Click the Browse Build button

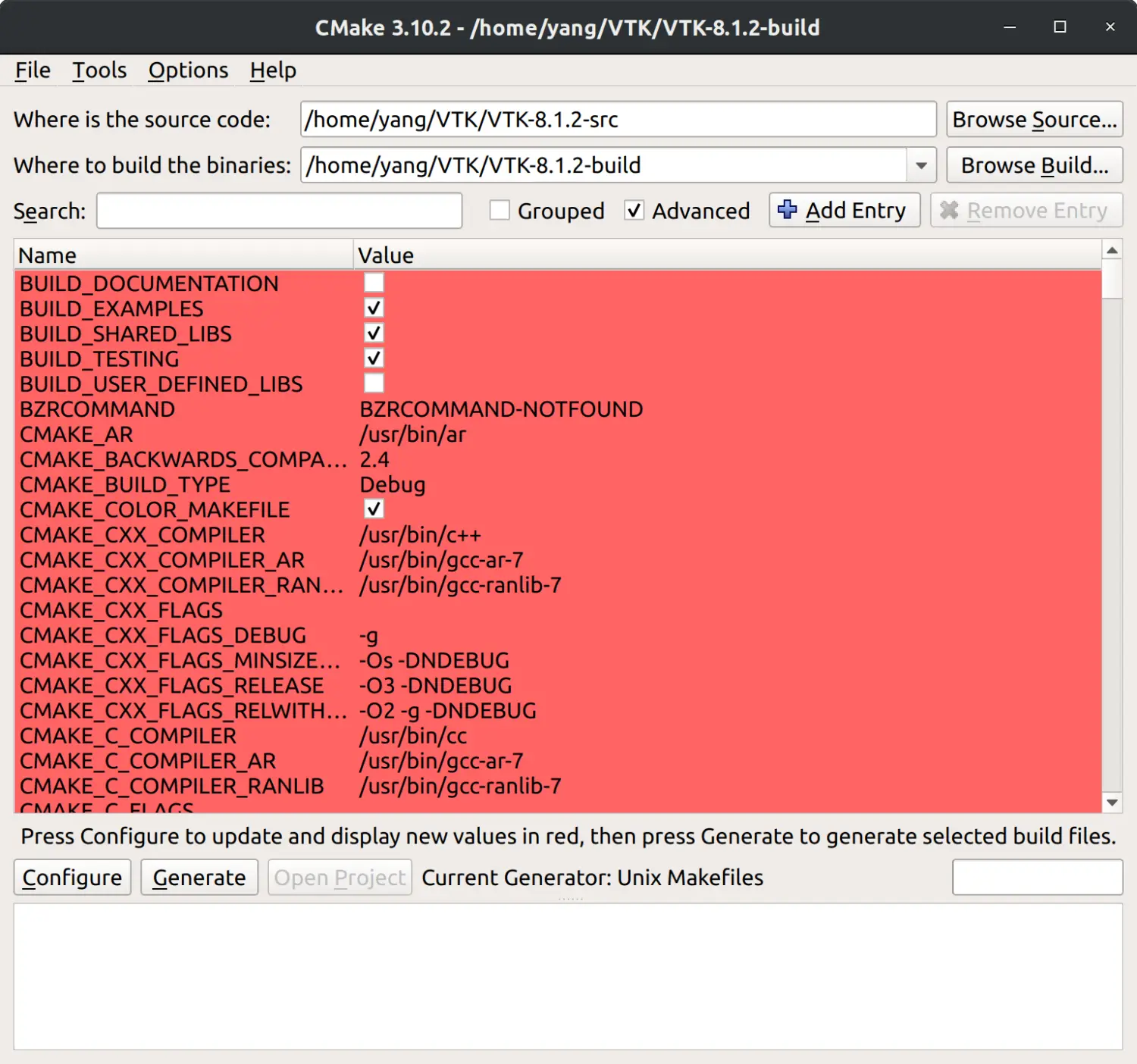pos(1035,165)
